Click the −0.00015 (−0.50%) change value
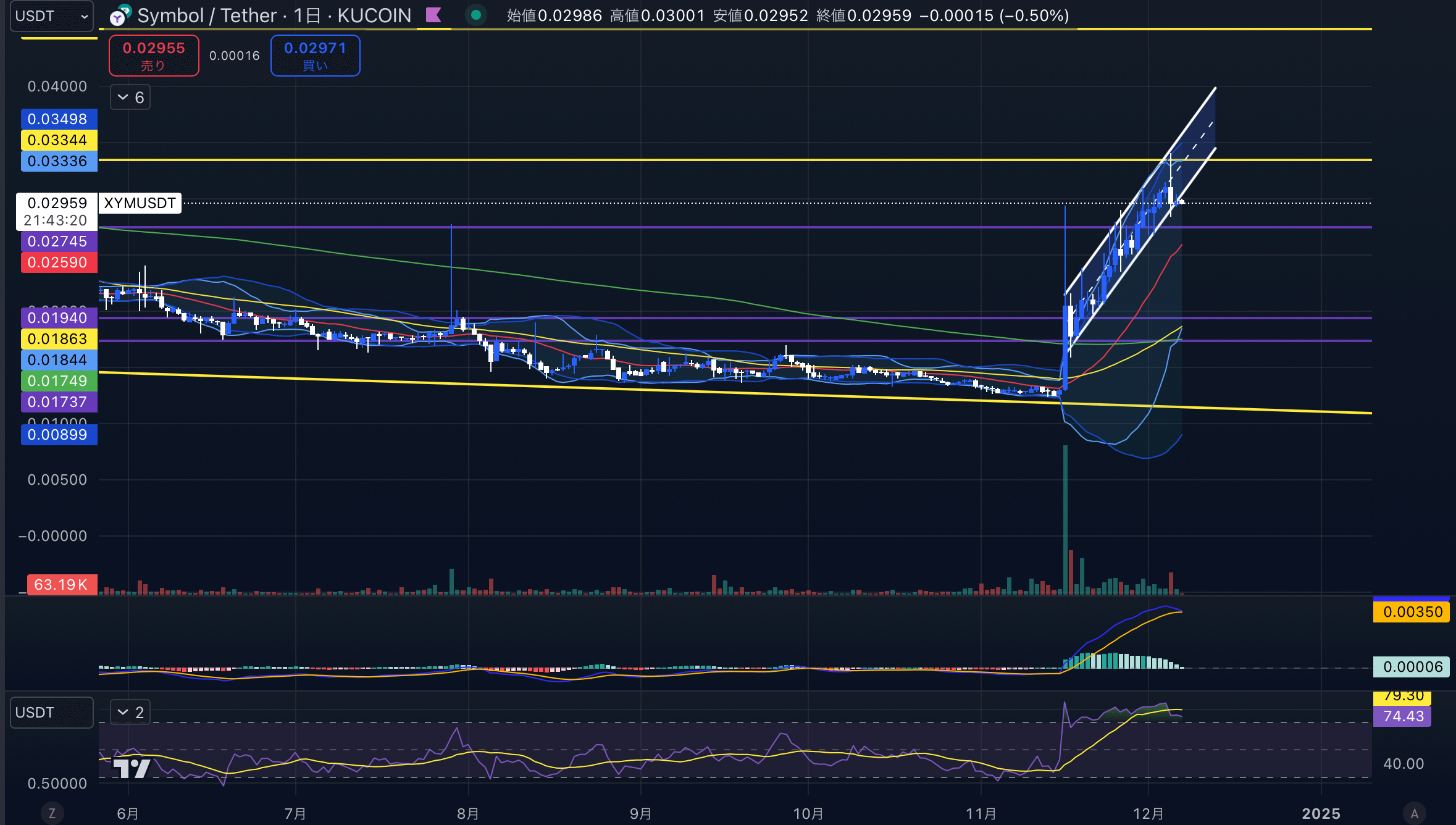The image size is (1456, 825). (995, 15)
